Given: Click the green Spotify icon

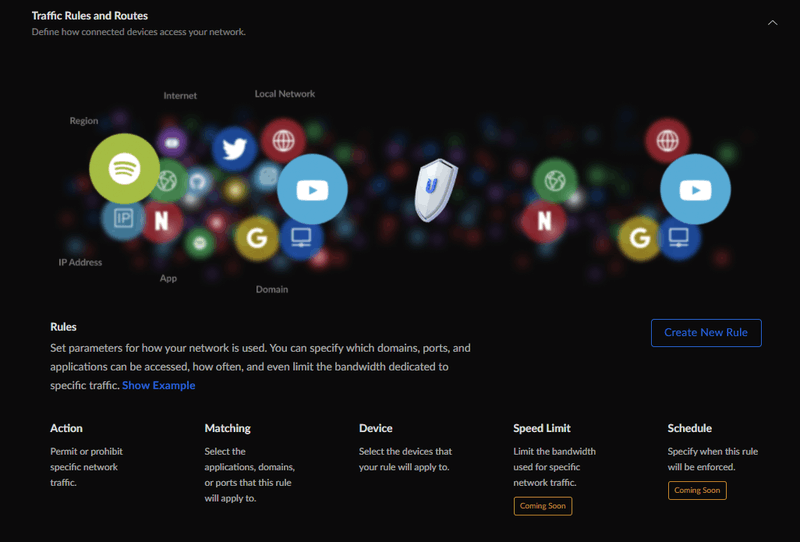Looking at the screenshot, I should point(124,168).
